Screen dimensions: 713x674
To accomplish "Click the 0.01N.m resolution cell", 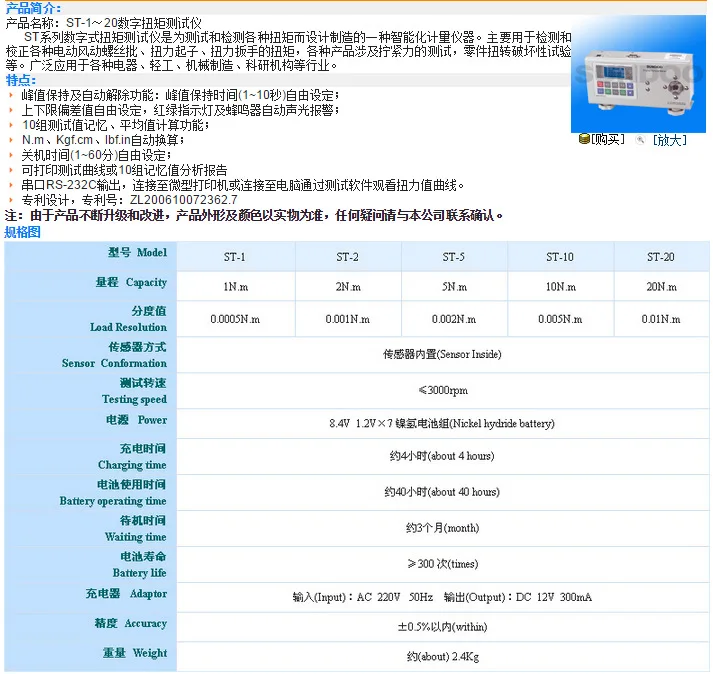I will (x=661, y=319).
